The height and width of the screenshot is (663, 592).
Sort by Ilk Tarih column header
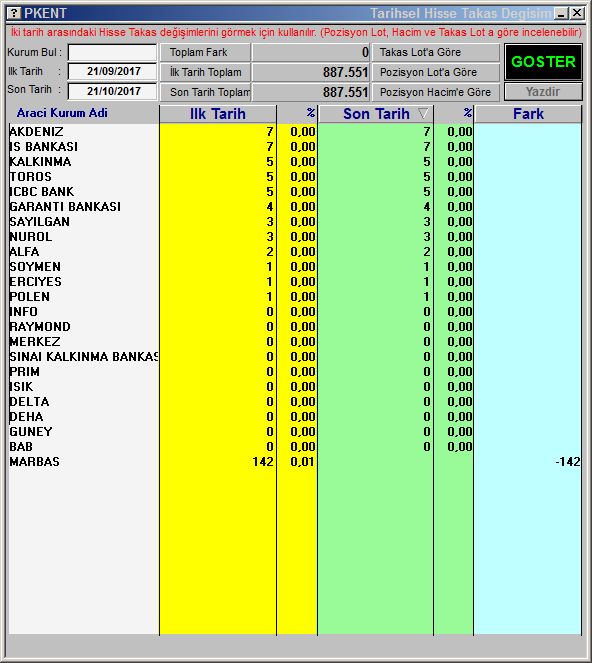click(x=218, y=114)
